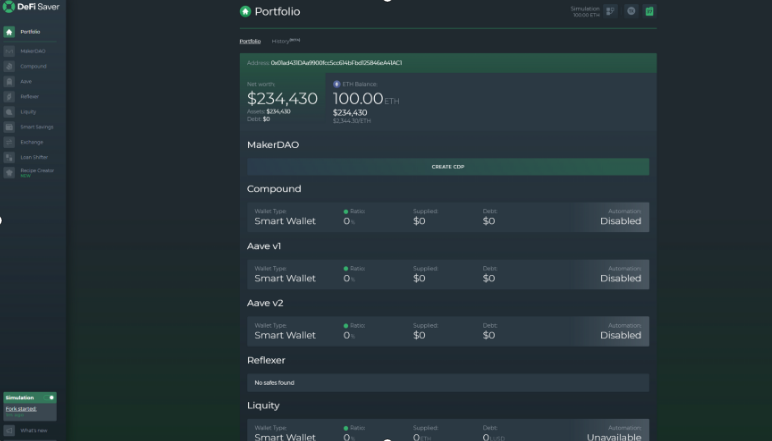Click the round TX icon in header
Image resolution: width=772 pixels, height=441 pixels.
point(631,11)
